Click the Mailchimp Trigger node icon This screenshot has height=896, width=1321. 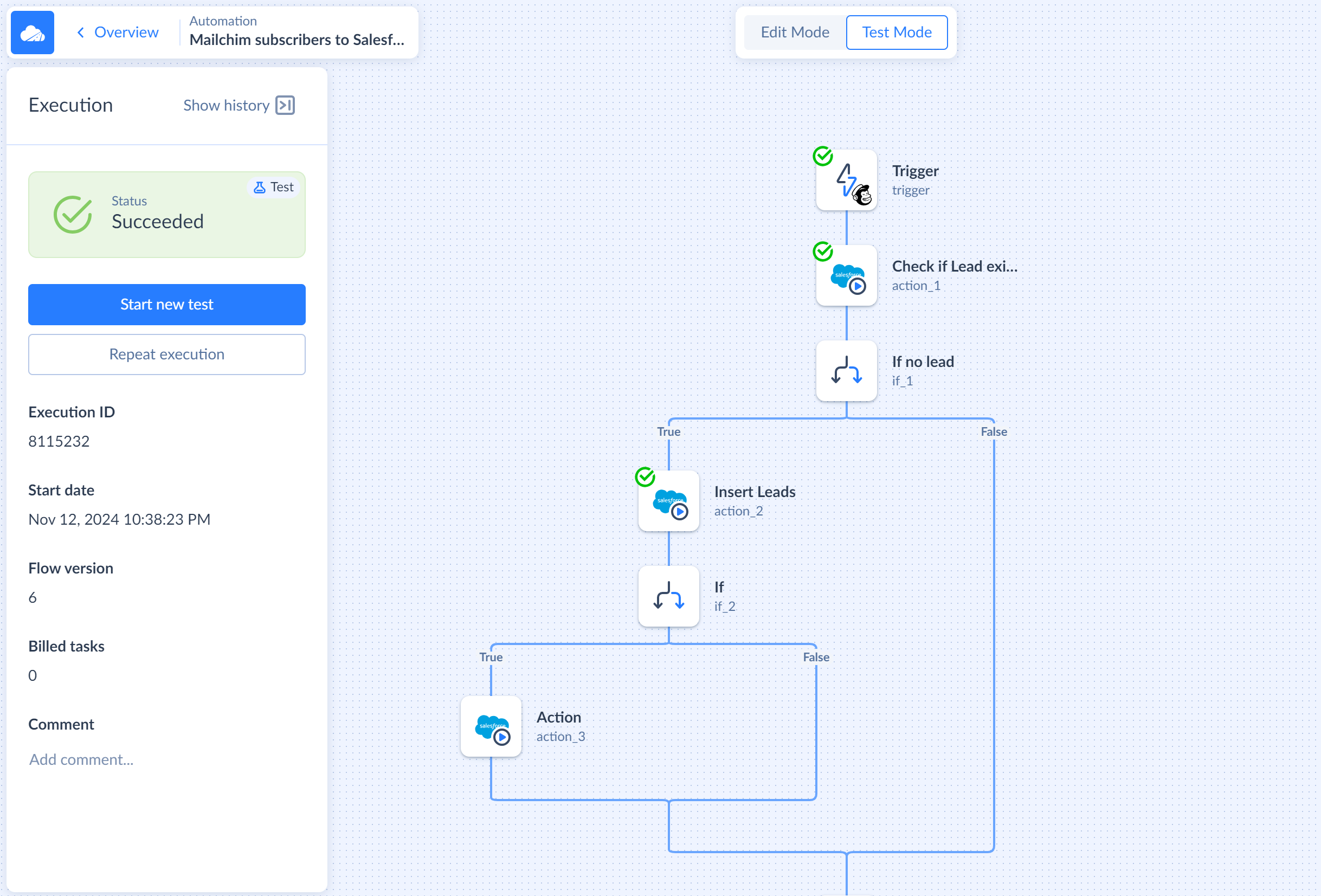[846, 180]
